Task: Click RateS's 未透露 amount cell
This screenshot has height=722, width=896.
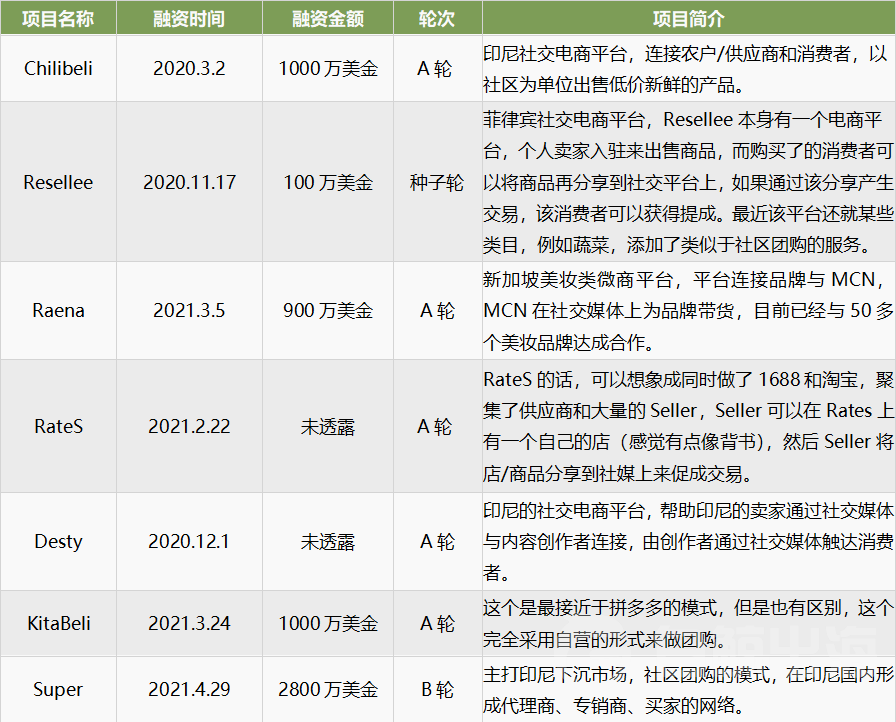Action: [328, 426]
